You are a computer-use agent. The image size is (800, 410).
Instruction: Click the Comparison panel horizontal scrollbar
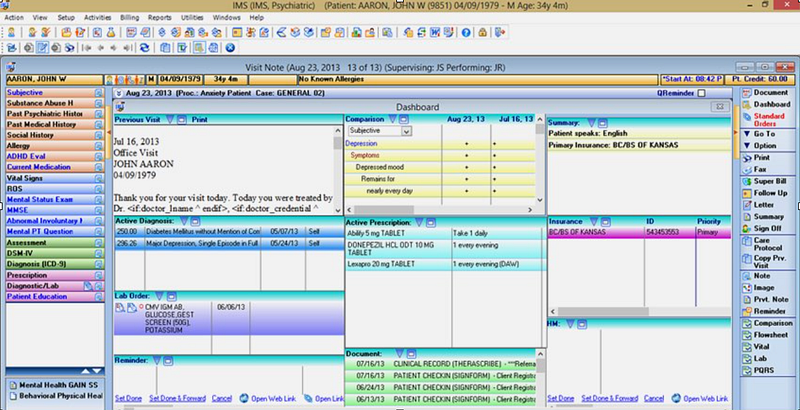440,210
